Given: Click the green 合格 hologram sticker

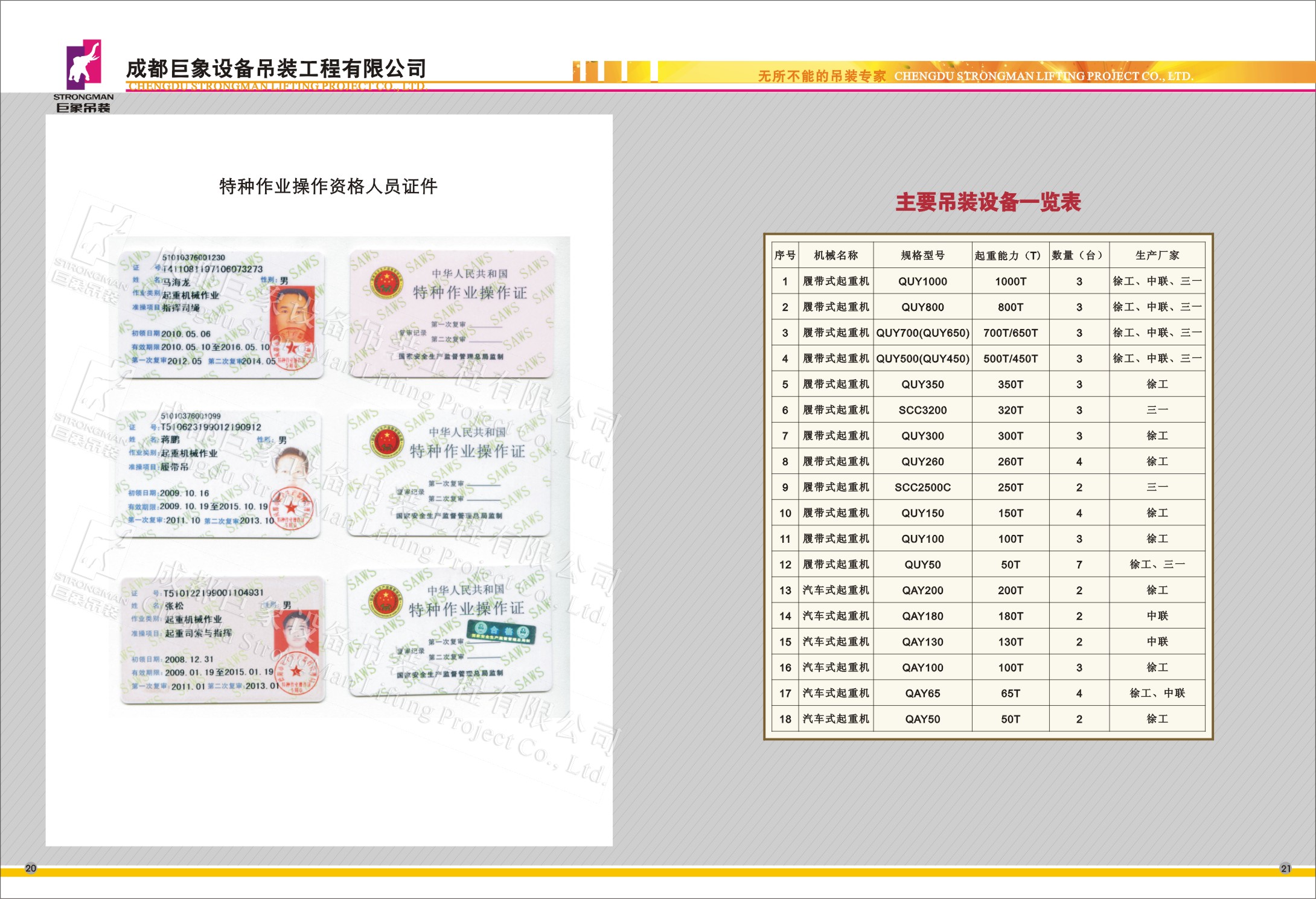Looking at the screenshot, I should point(500,631).
